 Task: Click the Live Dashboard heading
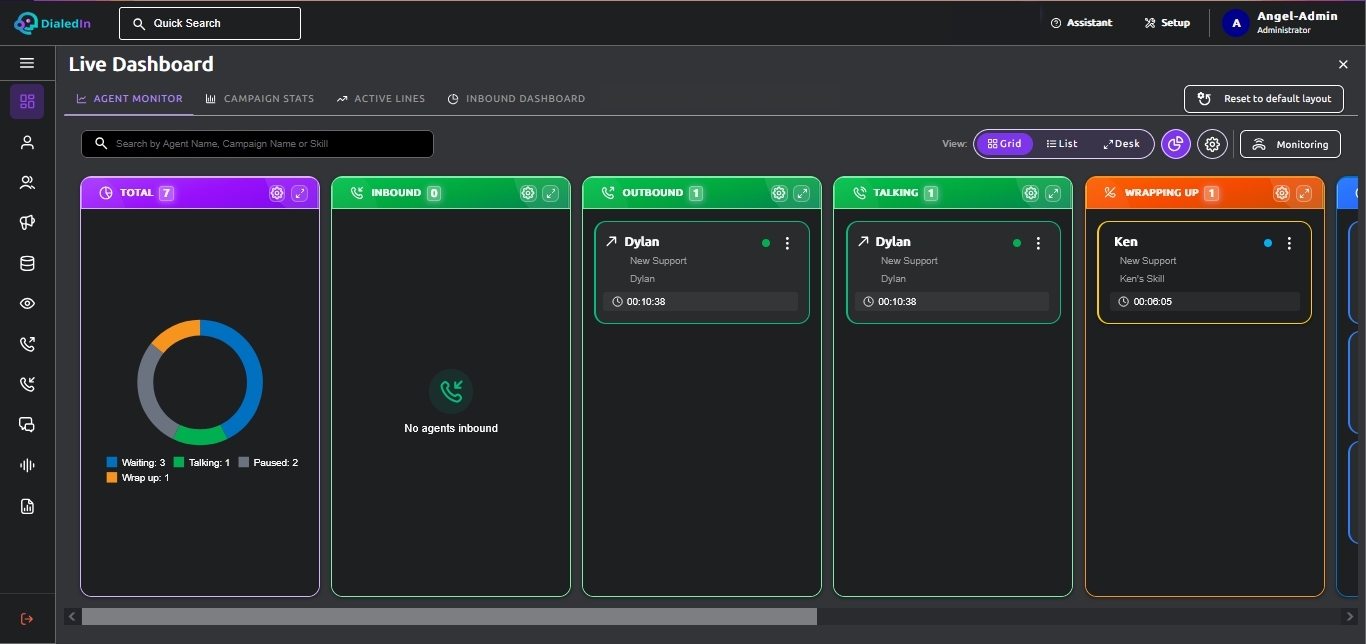[x=141, y=64]
